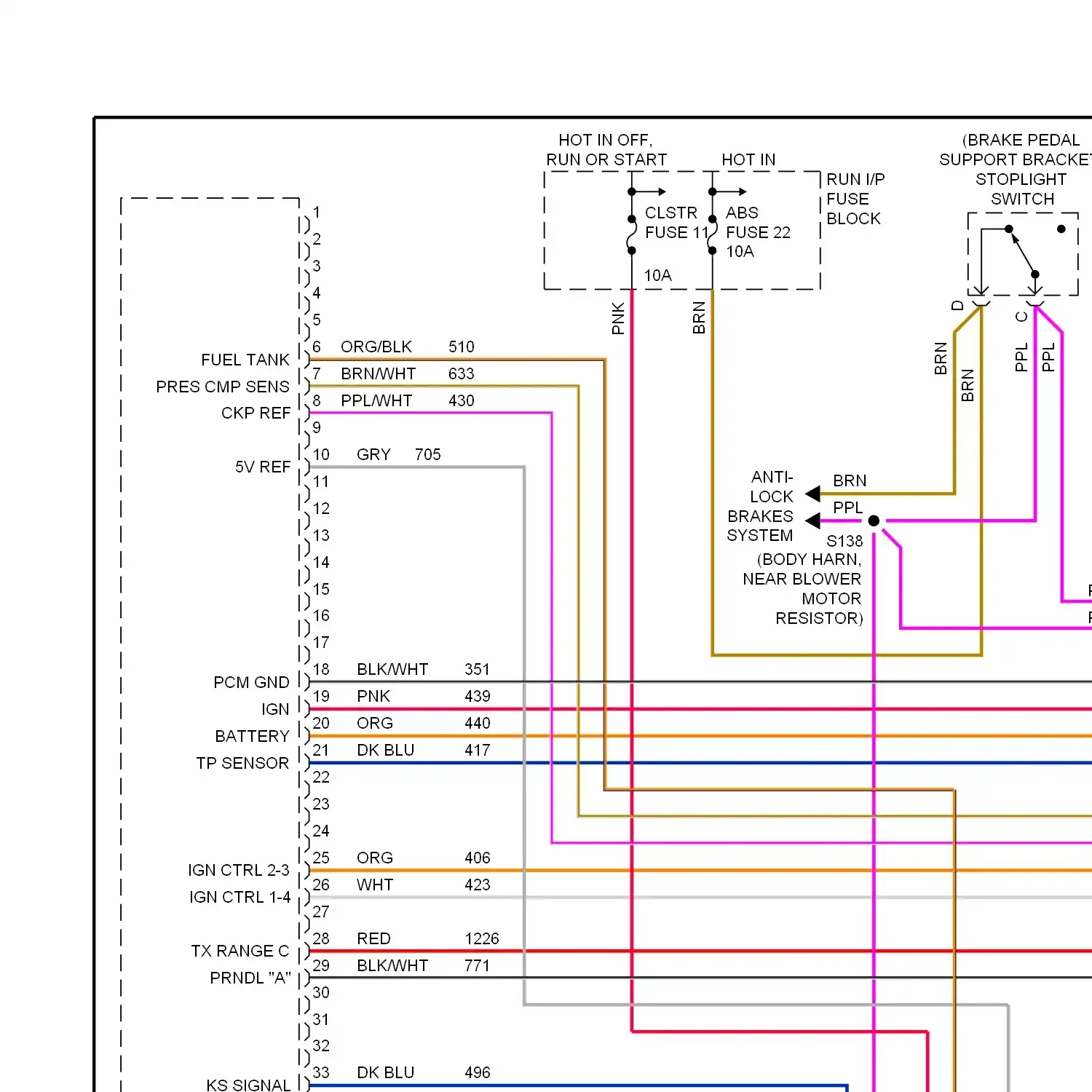
Task: Click the ABS FUSE 22 label
Action: pyautogui.click(x=758, y=222)
